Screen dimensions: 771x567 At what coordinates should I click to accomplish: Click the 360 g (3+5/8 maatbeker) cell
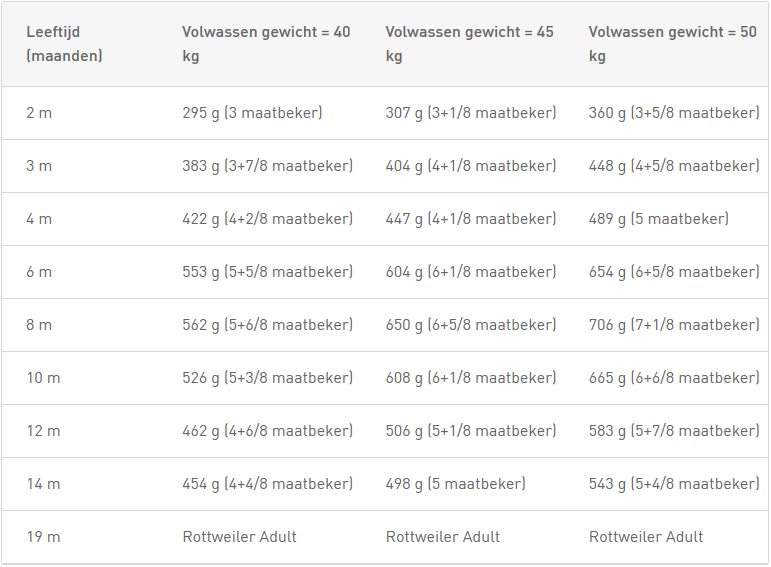tap(674, 113)
